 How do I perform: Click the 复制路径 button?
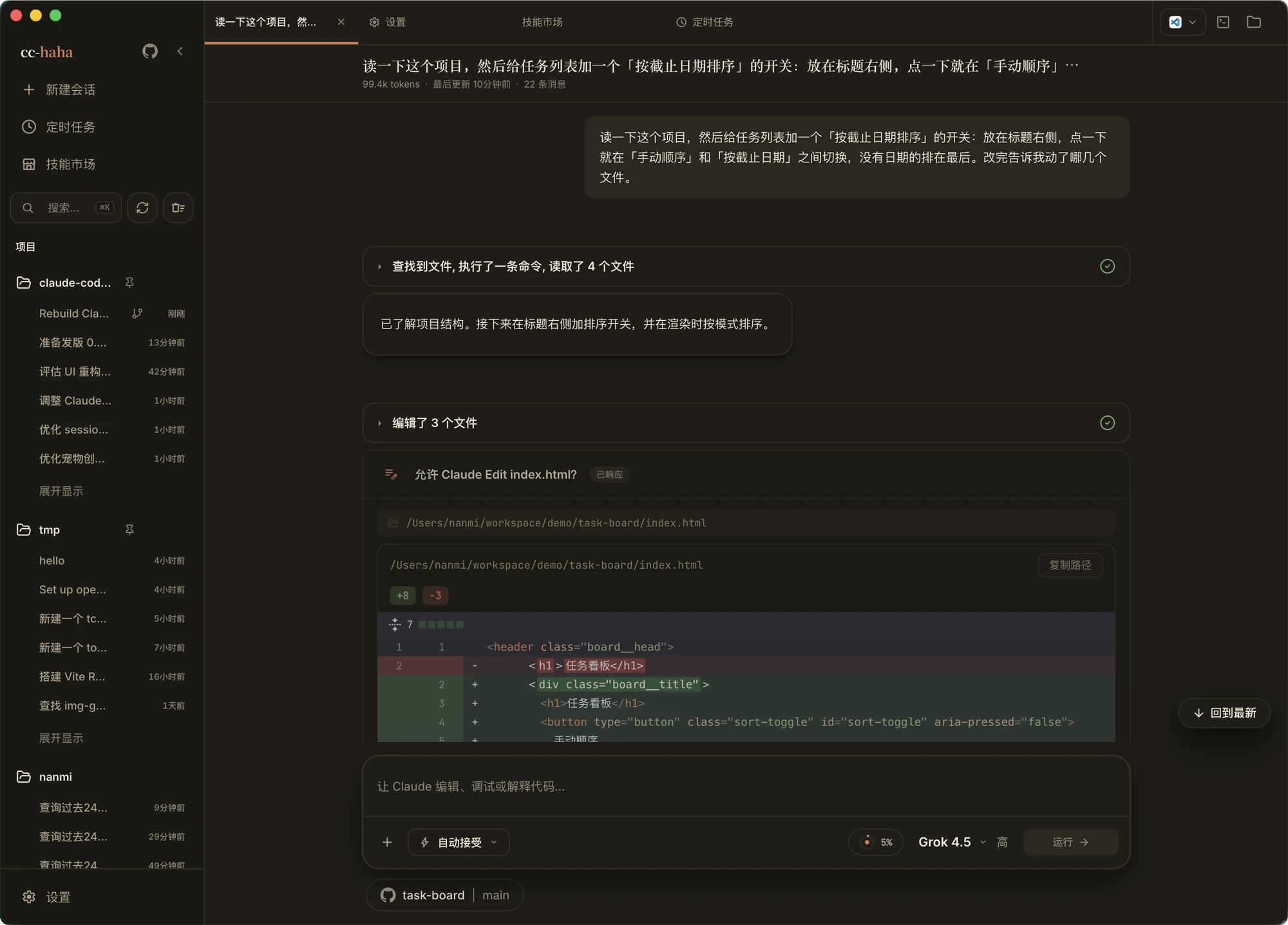[x=1070, y=565]
